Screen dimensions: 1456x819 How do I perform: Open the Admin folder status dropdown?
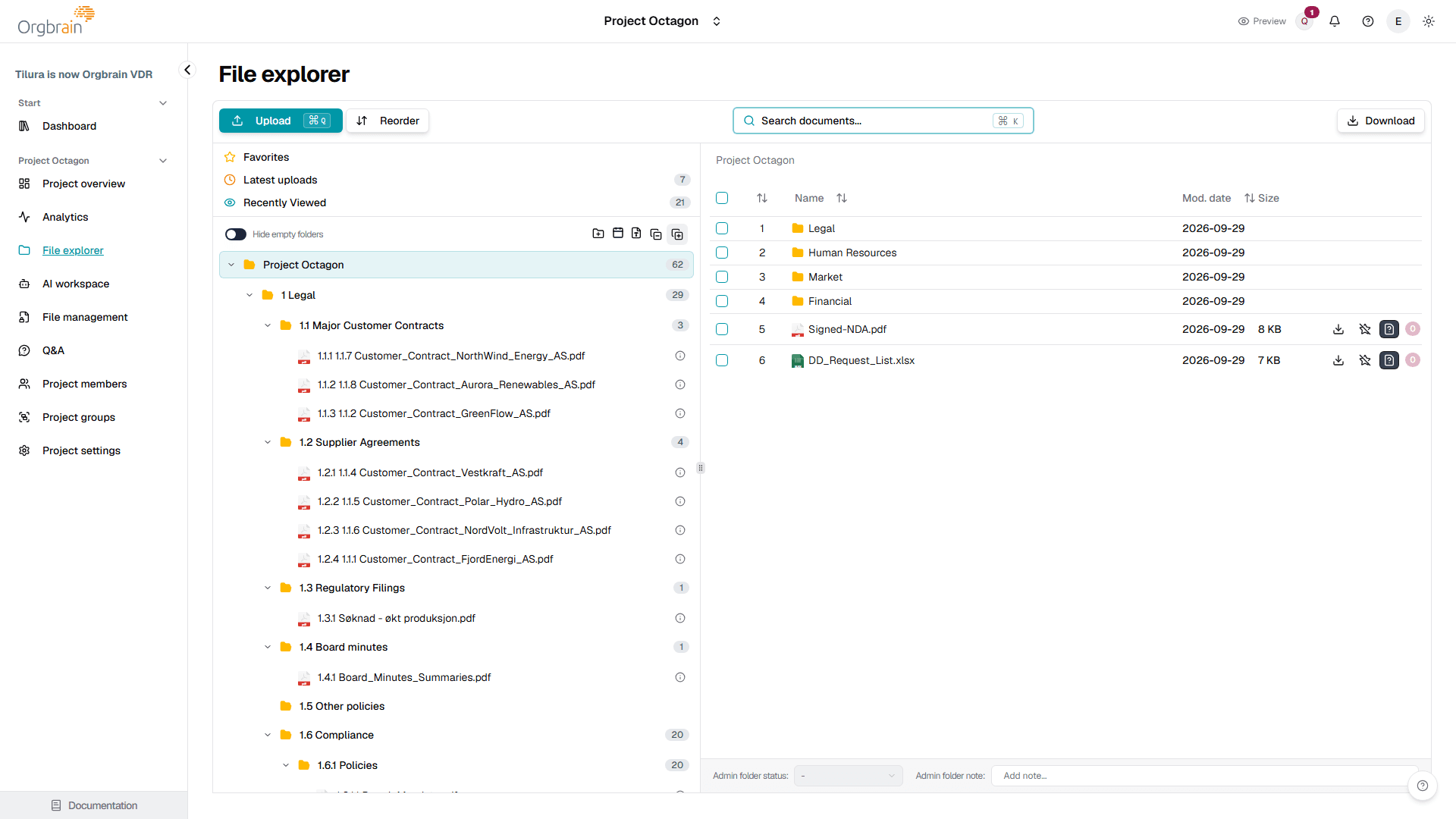(848, 776)
